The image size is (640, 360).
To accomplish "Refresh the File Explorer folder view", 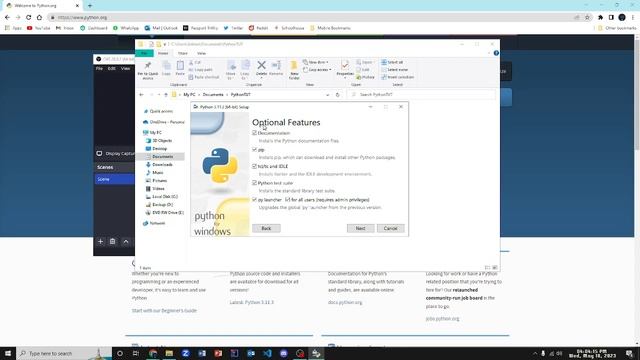I will click(x=338, y=95).
